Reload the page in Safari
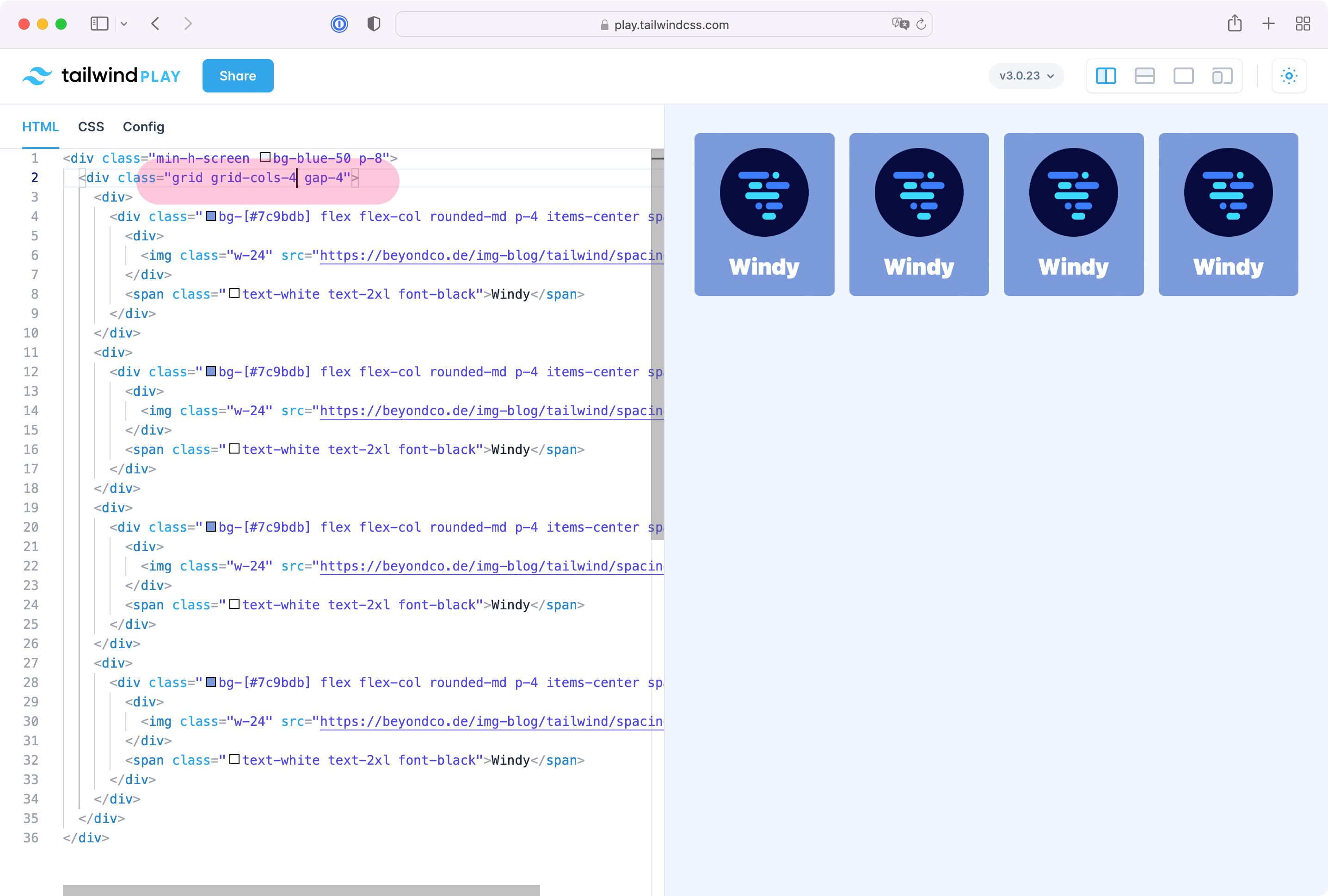The width and height of the screenshot is (1328, 896). pos(920,24)
